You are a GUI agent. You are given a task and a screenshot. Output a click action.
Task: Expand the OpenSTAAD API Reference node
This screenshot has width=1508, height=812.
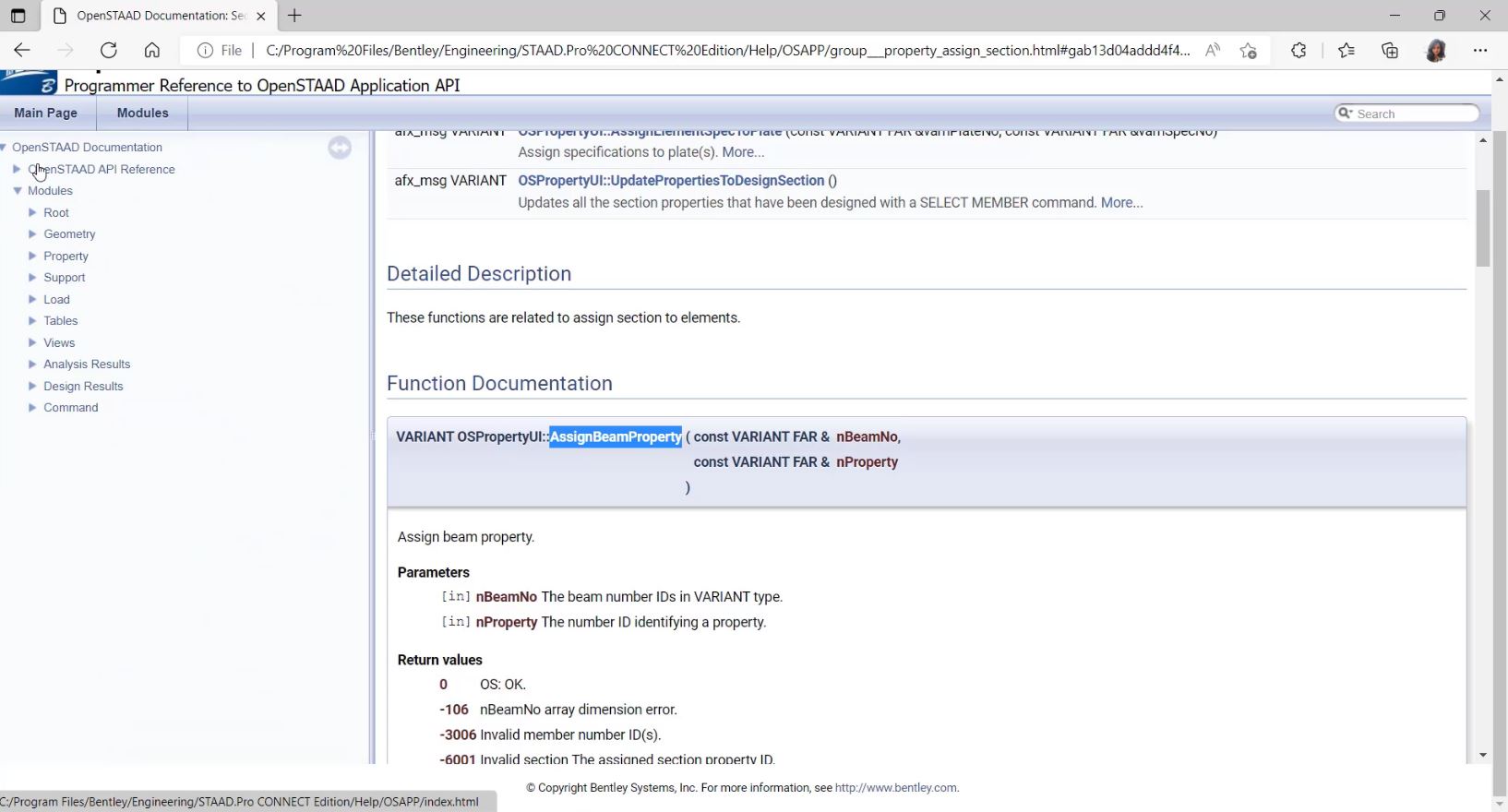tap(17, 169)
